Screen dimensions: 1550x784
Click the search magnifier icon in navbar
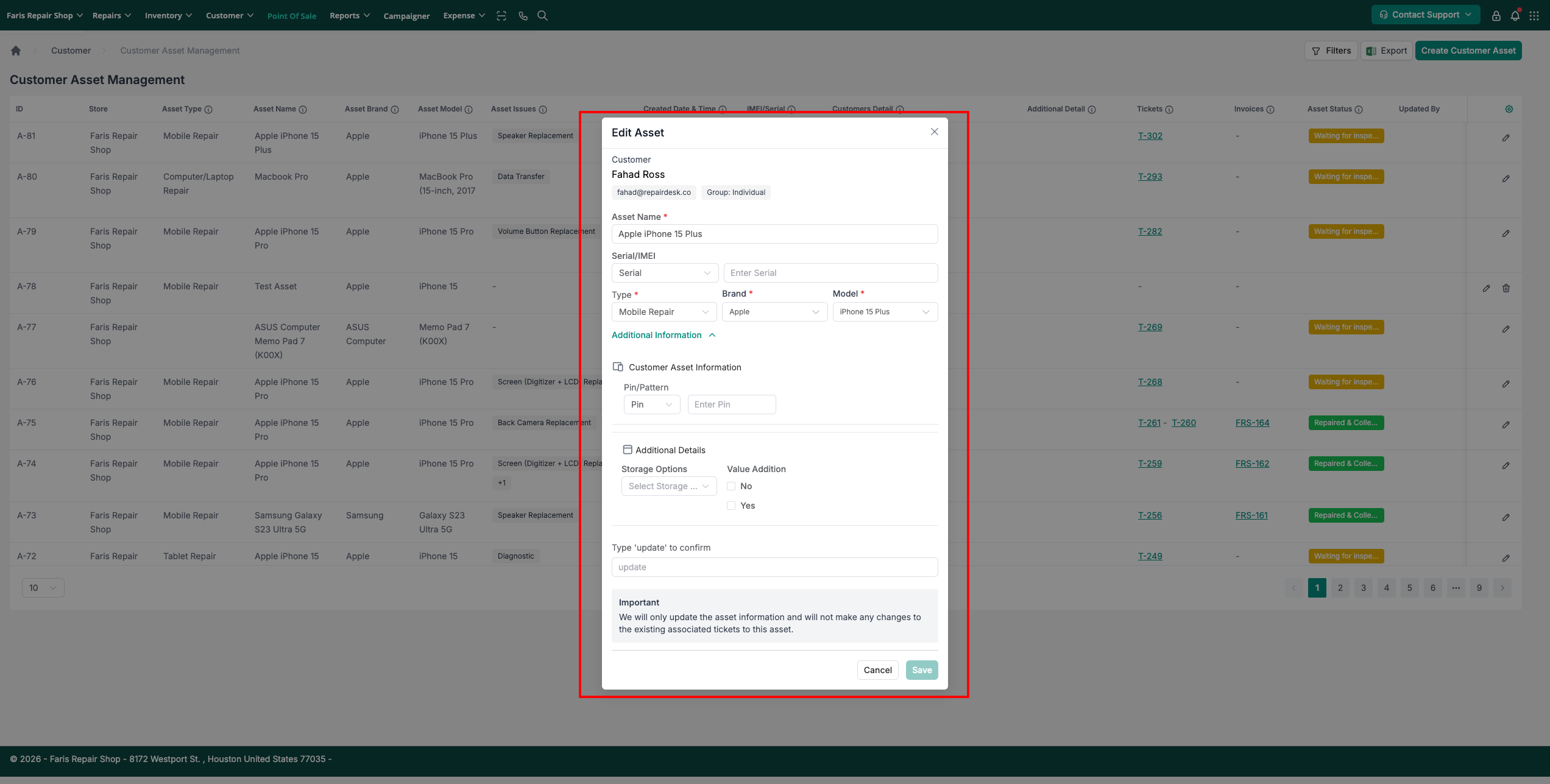click(x=542, y=16)
